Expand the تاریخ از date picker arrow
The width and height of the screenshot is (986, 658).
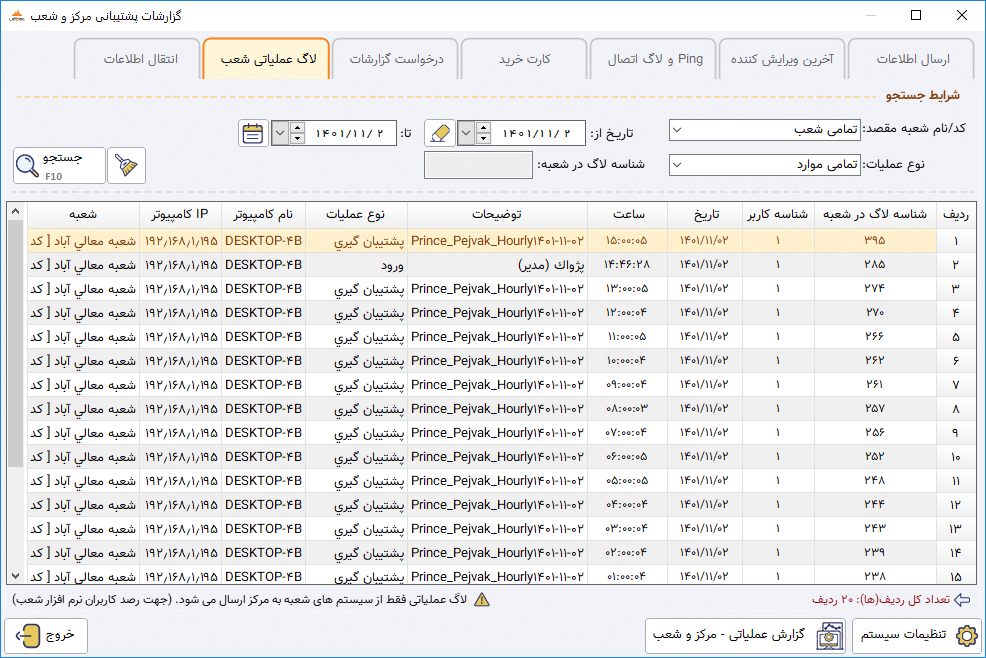(x=466, y=133)
